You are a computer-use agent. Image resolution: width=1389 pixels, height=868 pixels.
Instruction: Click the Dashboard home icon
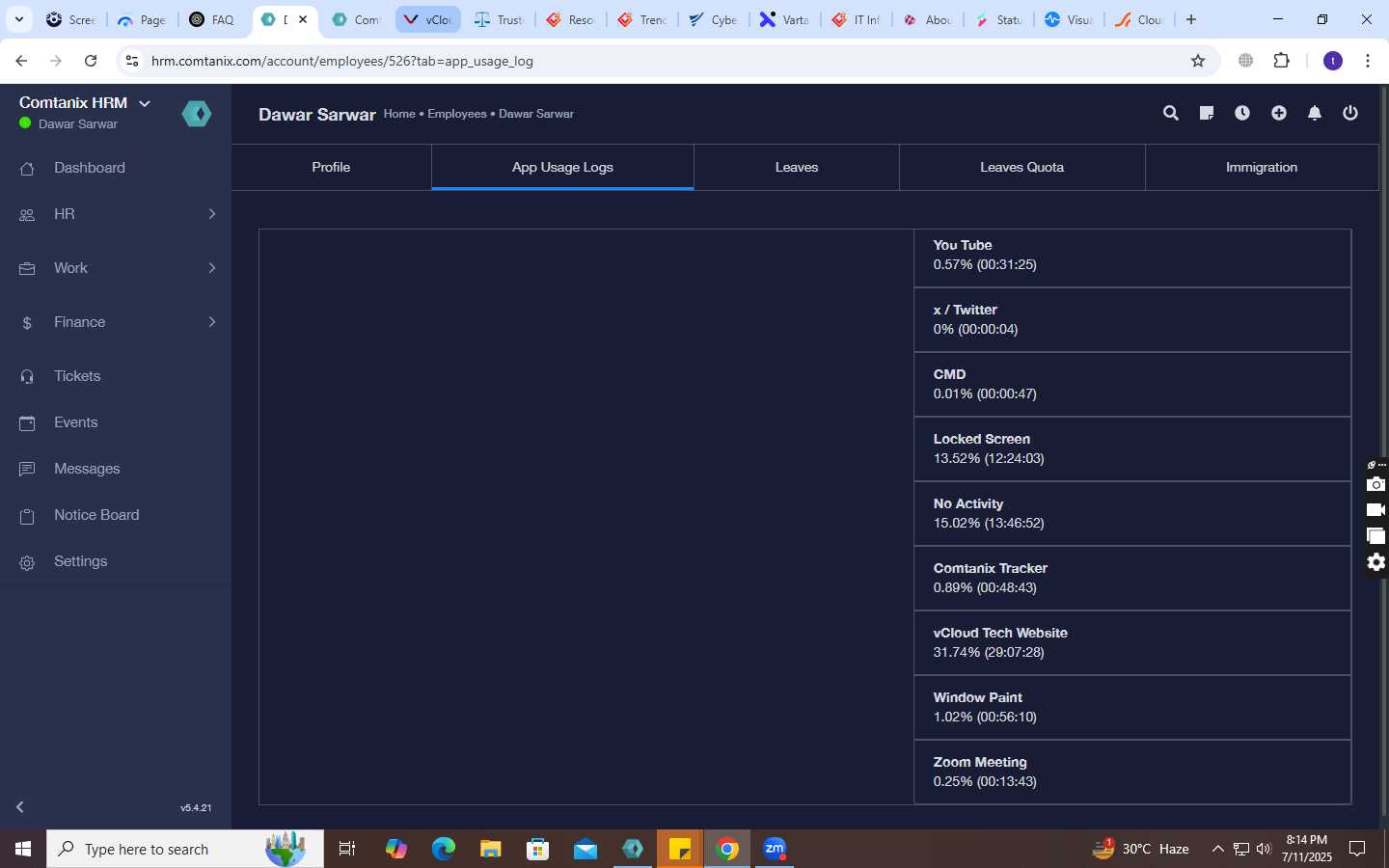pyautogui.click(x=27, y=169)
